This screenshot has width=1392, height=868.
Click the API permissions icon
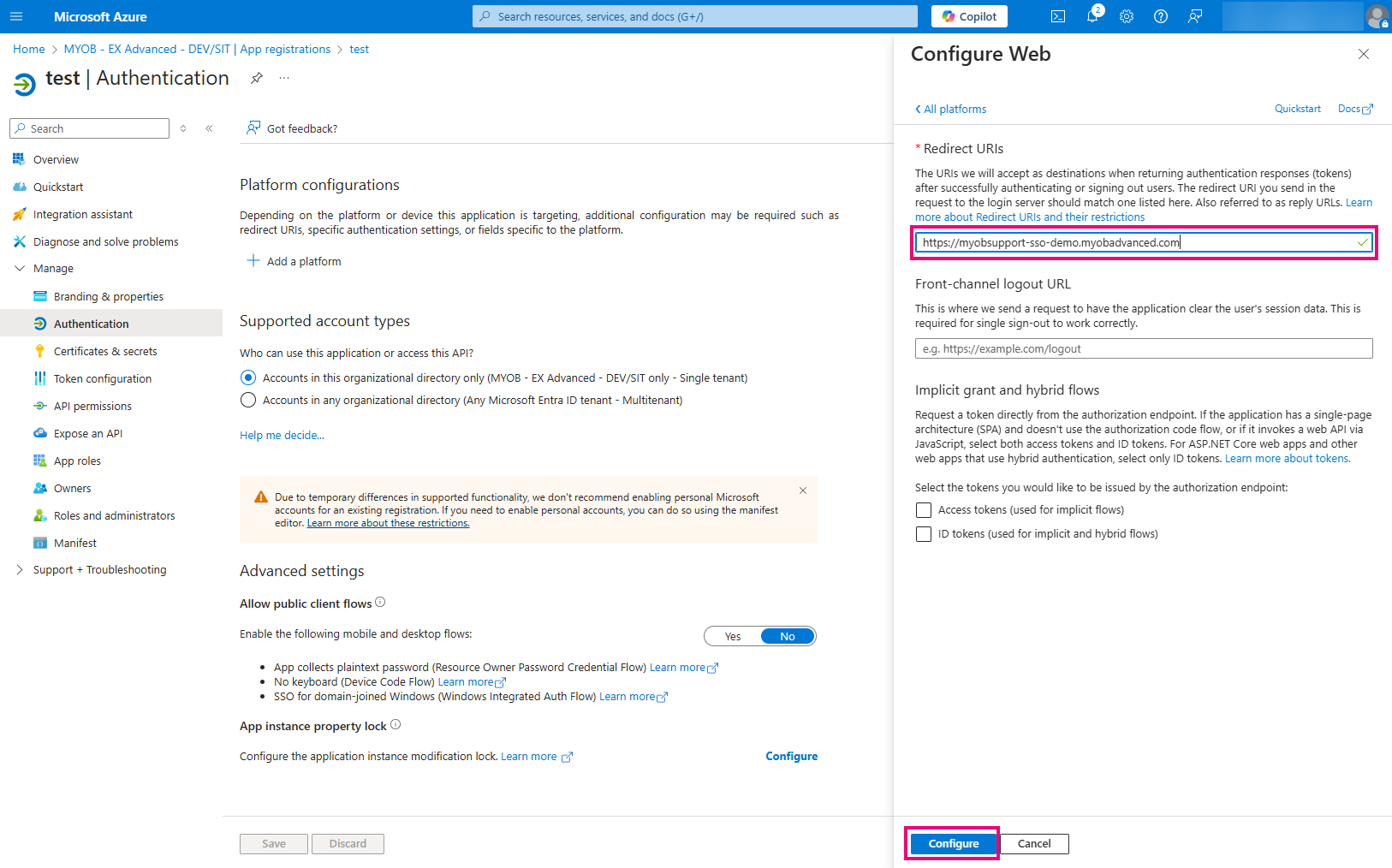tap(39, 406)
